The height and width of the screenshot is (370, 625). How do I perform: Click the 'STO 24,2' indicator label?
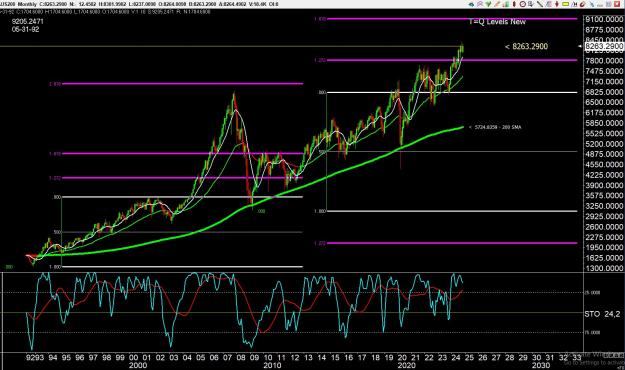coord(602,314)
